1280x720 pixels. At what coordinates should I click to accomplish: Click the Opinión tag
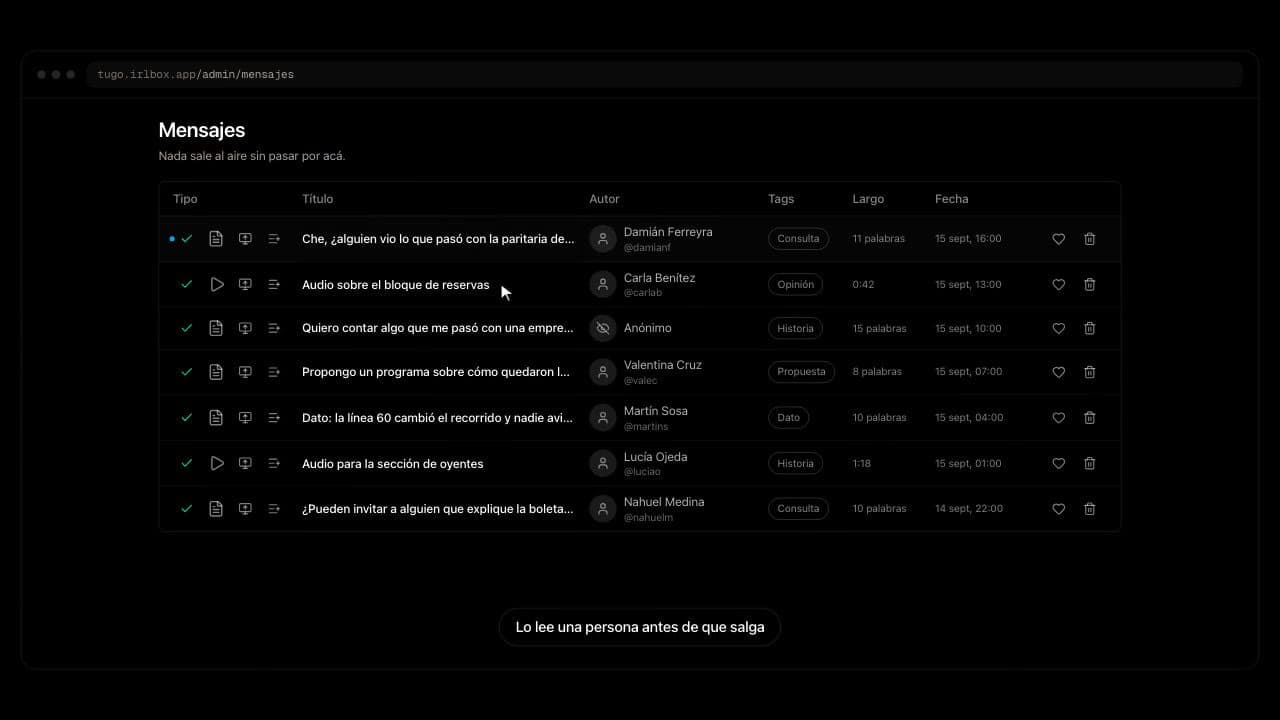(796, 285)
